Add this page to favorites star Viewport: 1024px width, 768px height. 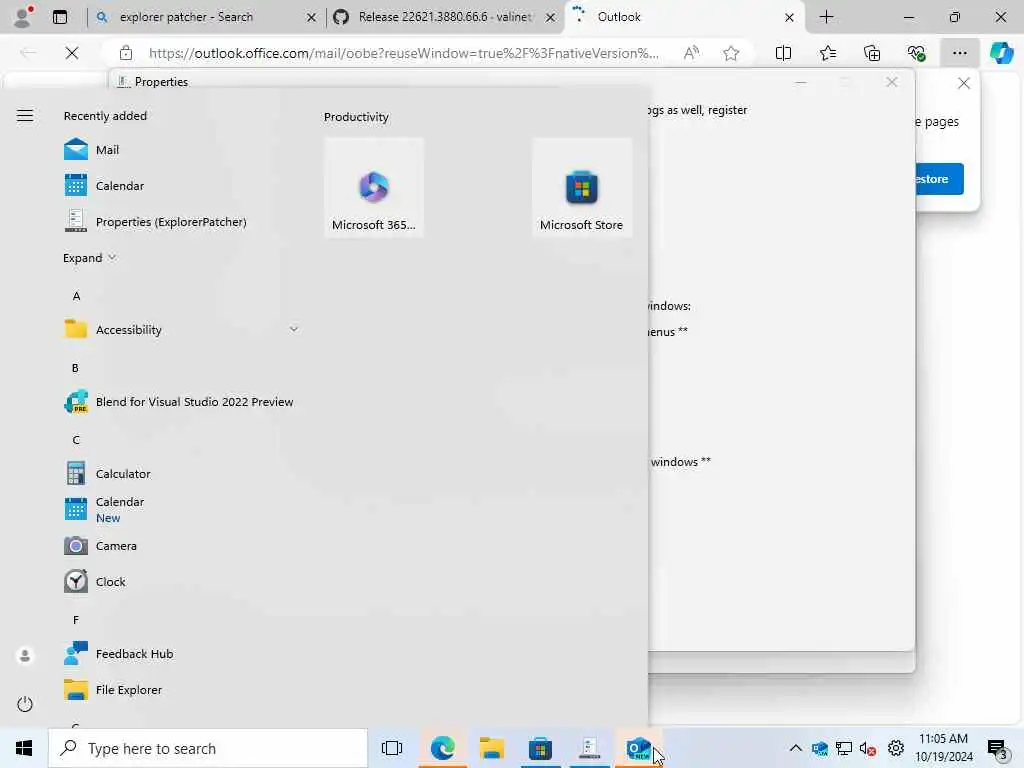tap(731, 53)
